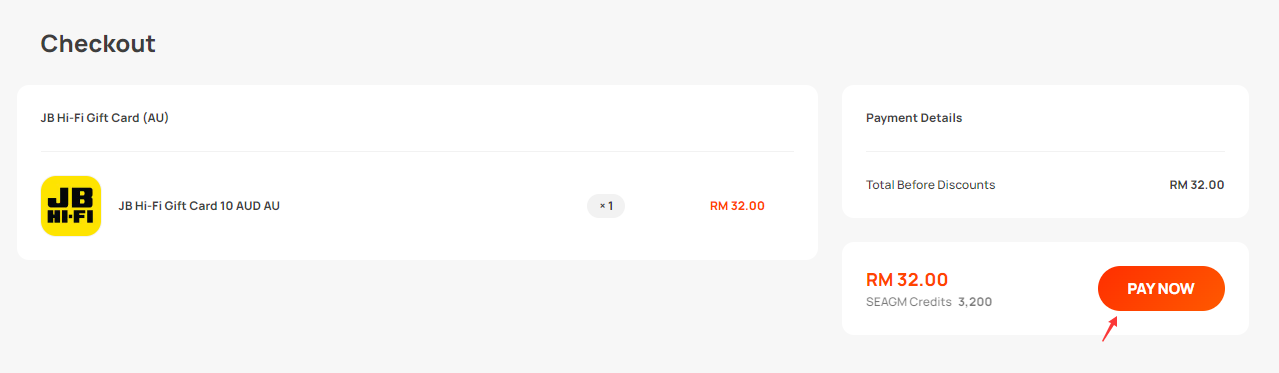
Task: Click the Checkout heading
Action: point(98,44)
